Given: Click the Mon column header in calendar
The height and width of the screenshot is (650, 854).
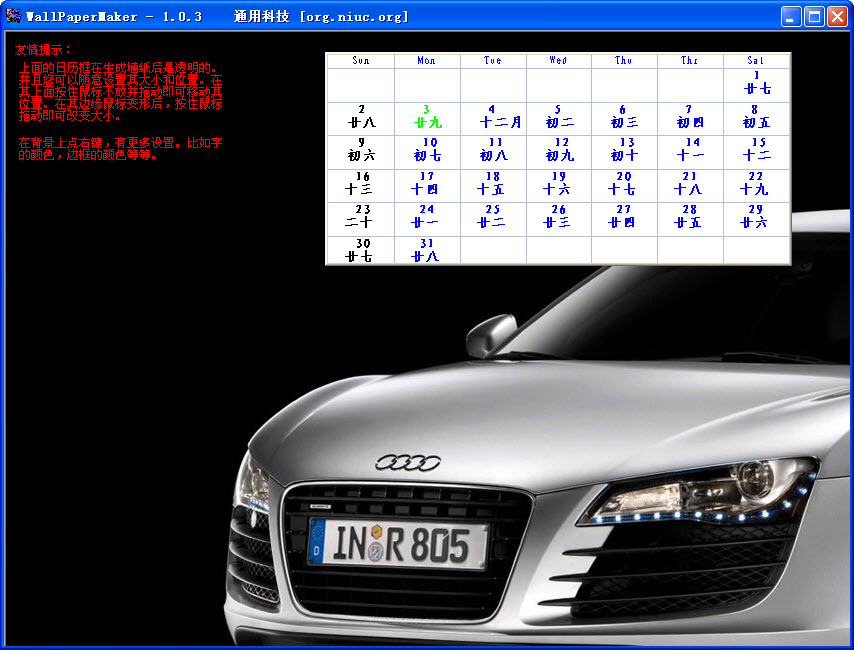Looking at the screenshot, I should tap(427, 60).
